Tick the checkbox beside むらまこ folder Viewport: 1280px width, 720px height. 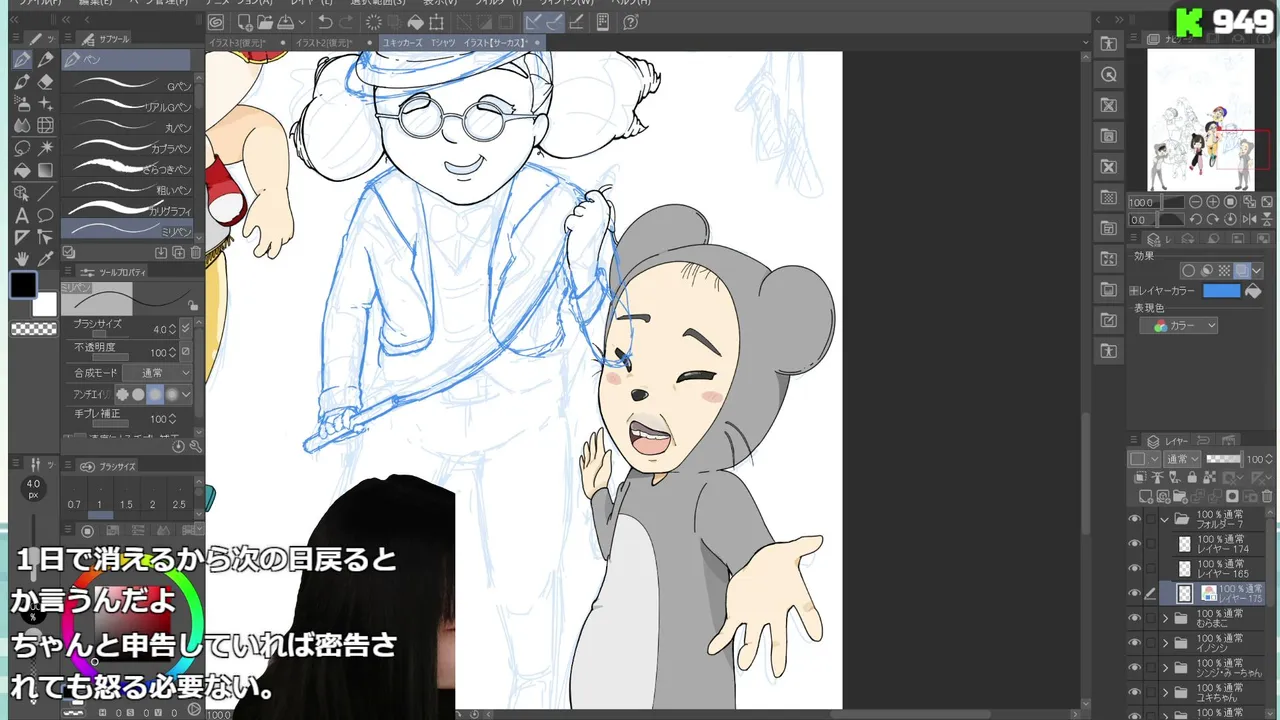pos(1151,618)
